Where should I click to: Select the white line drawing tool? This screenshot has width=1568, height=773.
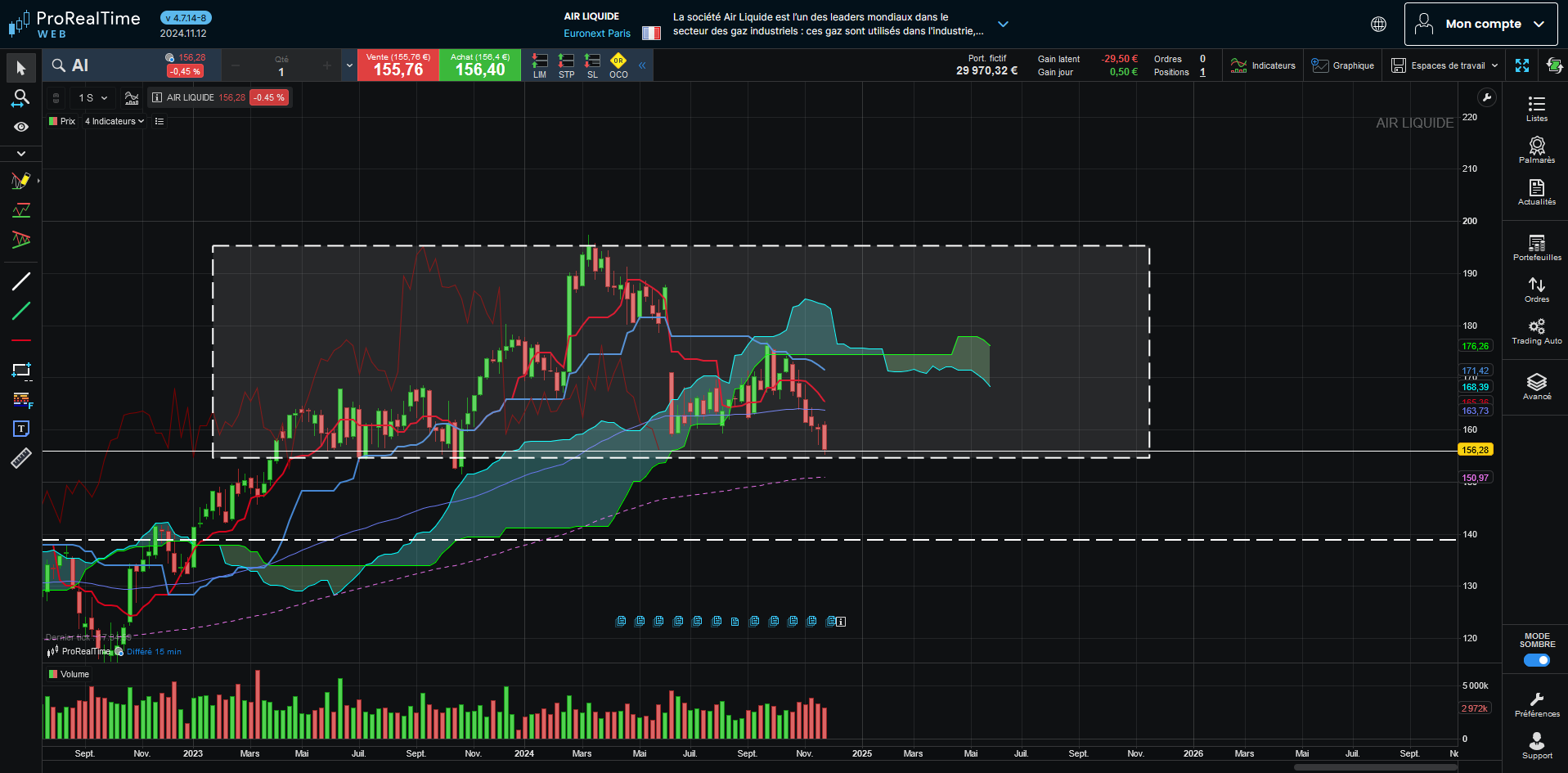21,281
